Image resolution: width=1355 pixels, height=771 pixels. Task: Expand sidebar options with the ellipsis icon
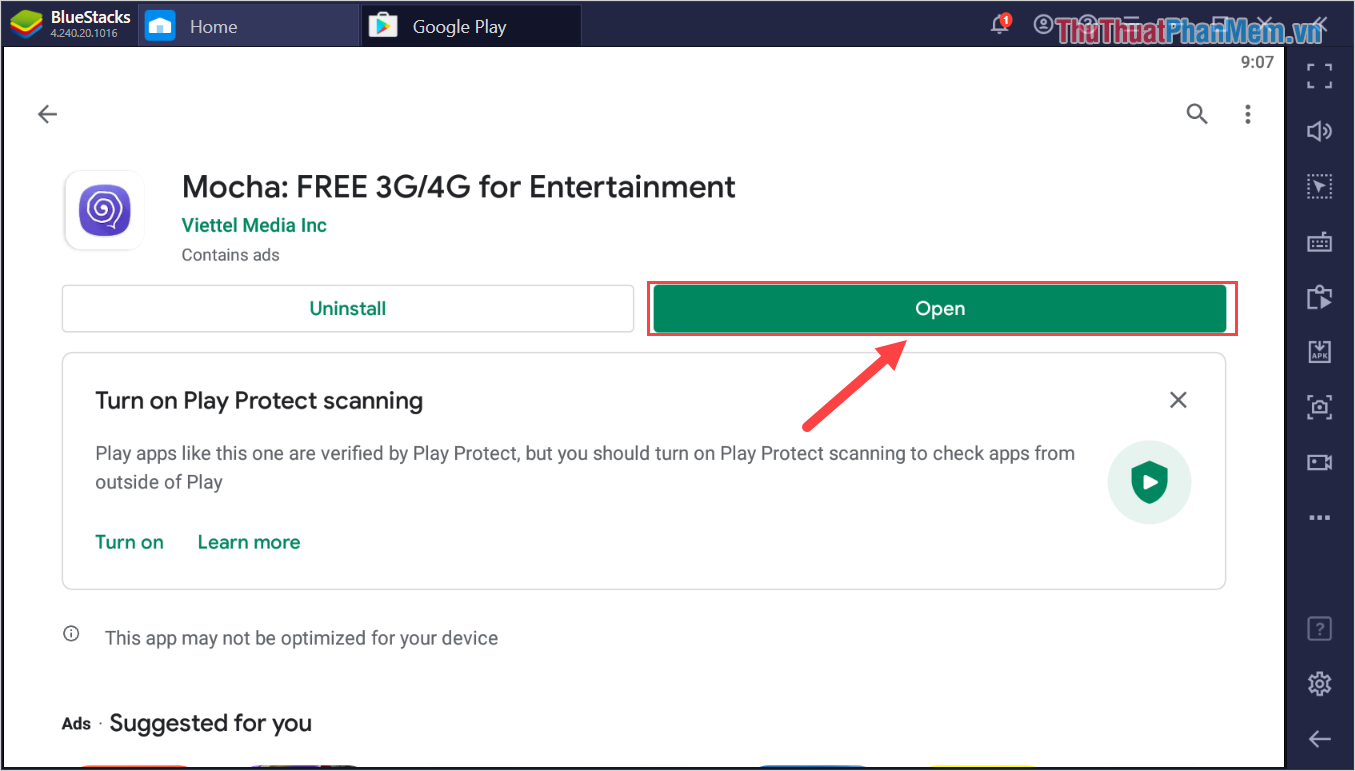click(1319, 517)
